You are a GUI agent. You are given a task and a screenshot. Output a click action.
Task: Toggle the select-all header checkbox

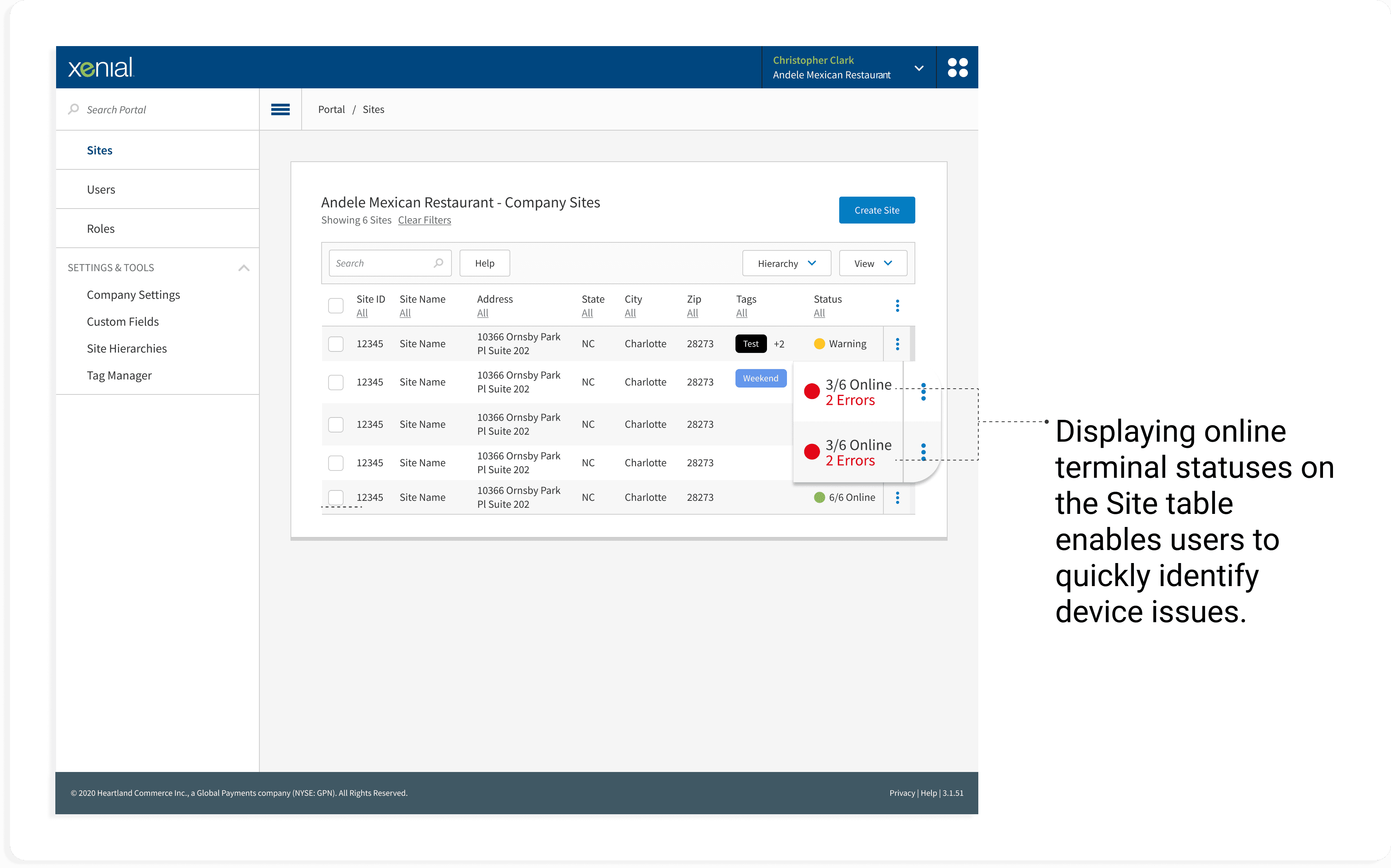(336, 305)
